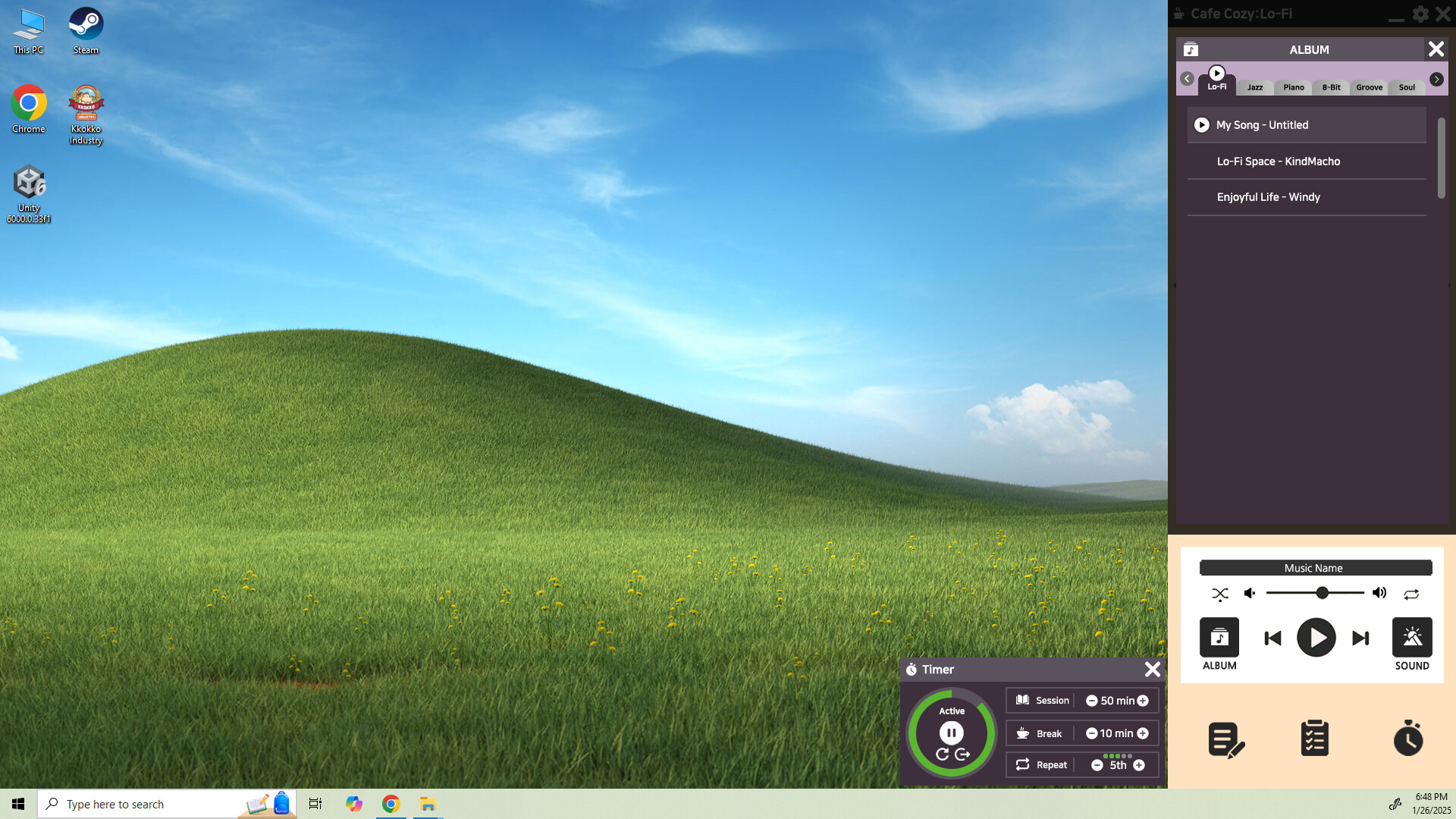Increase Break minutes
The height and width of the screenshot is (819, 1456).
point(1143,733)
